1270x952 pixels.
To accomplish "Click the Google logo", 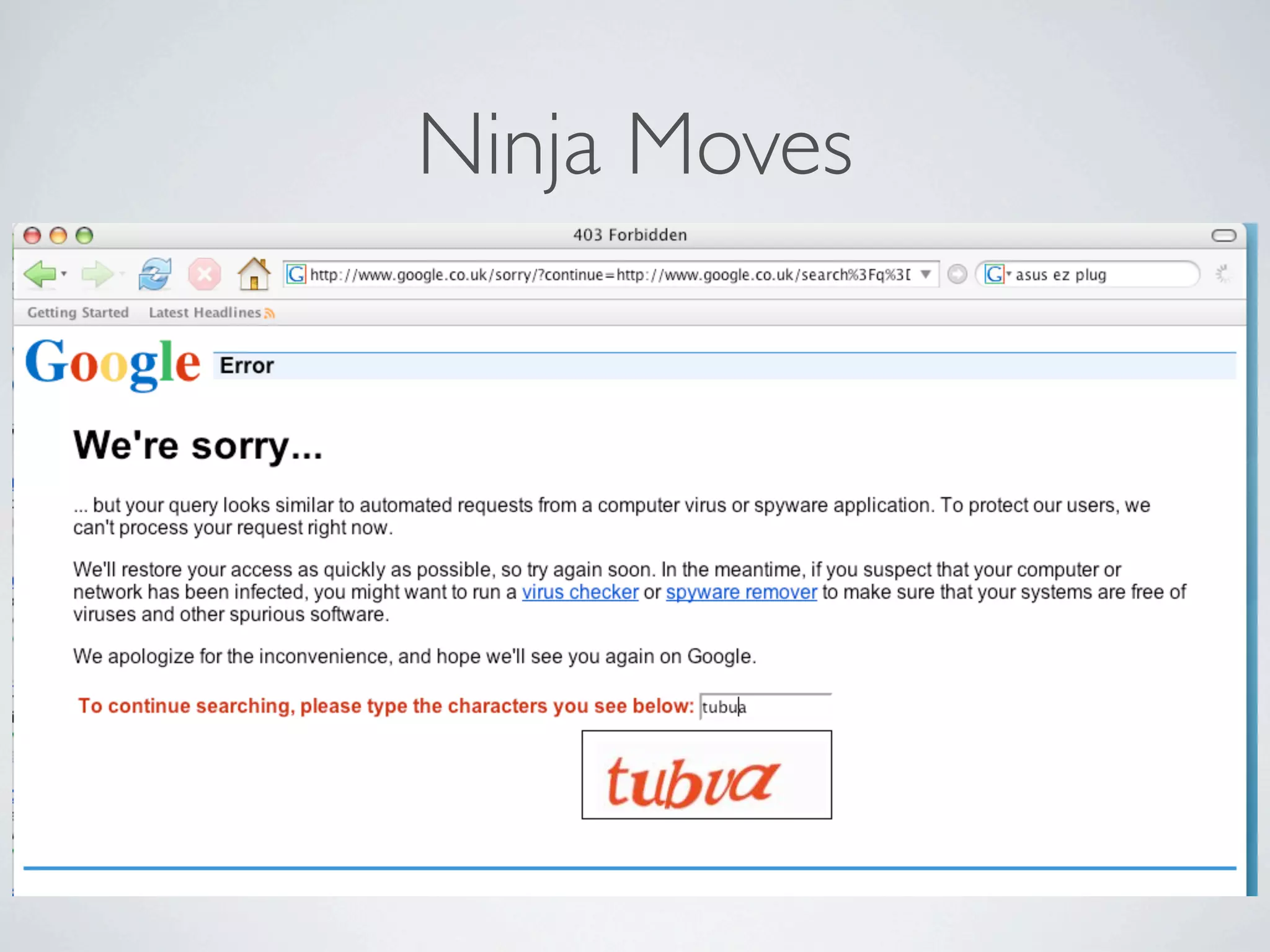I will (x=113, y=364).
